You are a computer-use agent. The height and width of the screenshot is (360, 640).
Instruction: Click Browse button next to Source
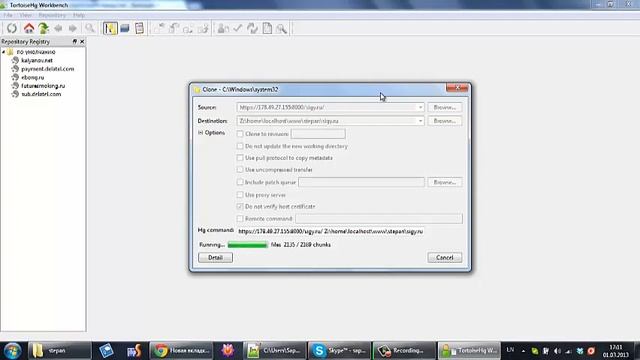[x=444, y=107]
